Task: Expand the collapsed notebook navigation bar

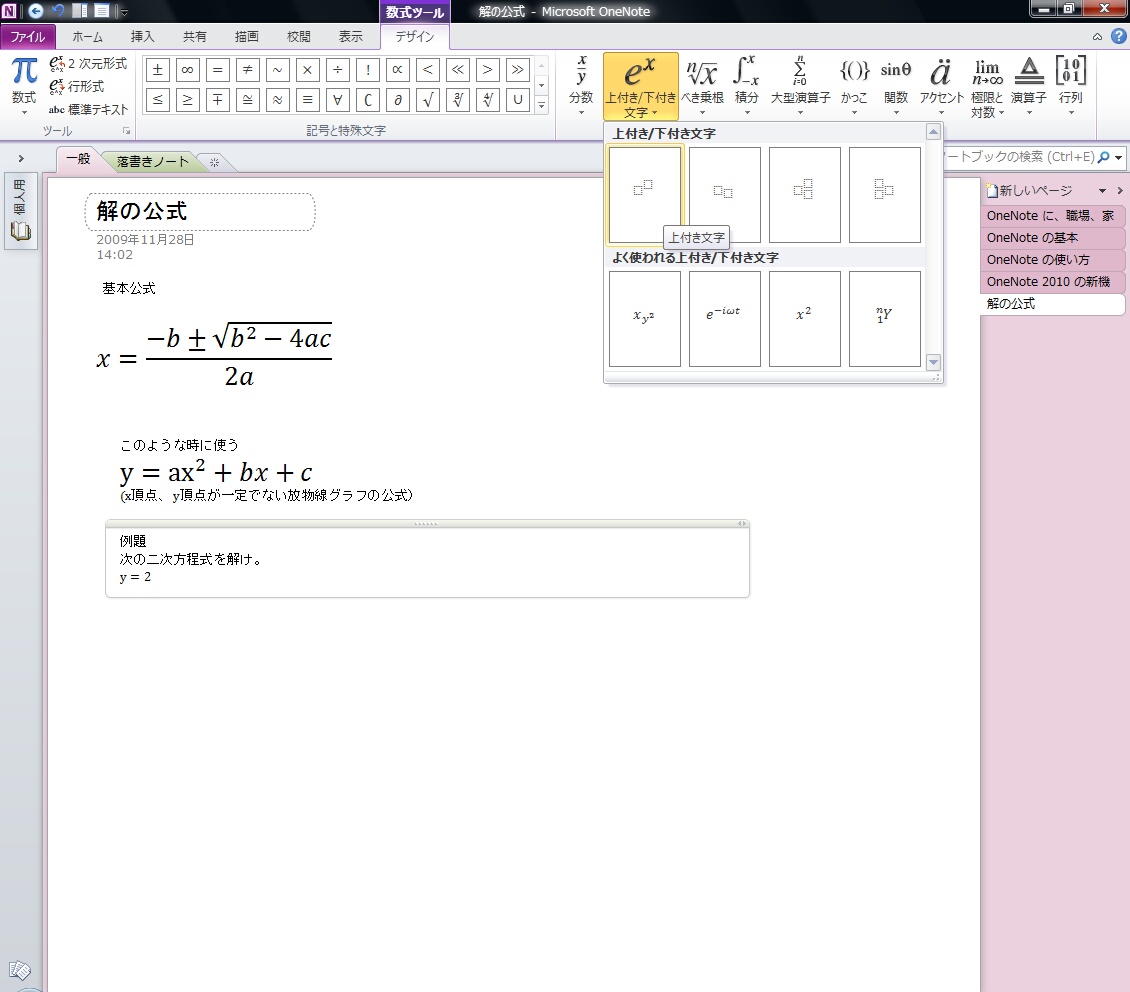Action: pyautogui.click(x=21, y=158)
